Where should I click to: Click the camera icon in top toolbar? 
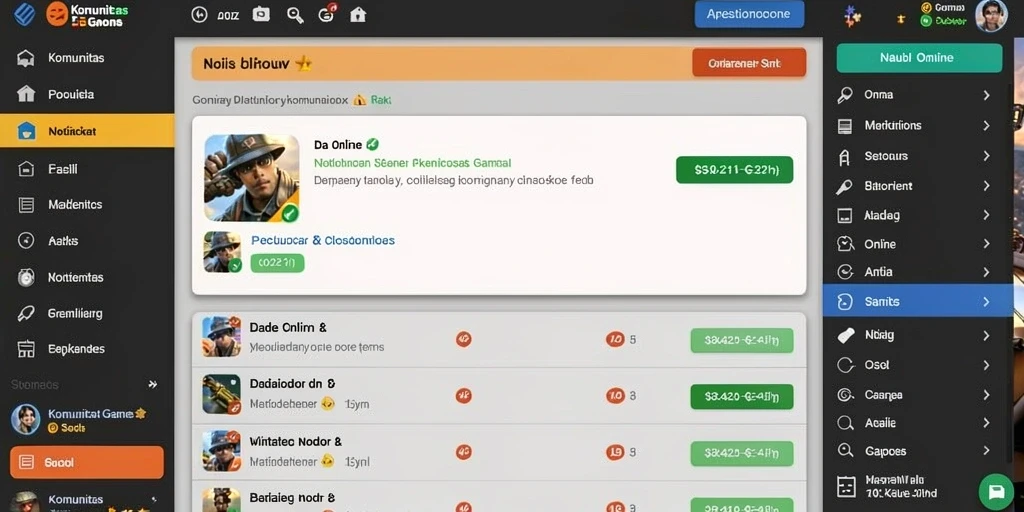tap(261, 14)
